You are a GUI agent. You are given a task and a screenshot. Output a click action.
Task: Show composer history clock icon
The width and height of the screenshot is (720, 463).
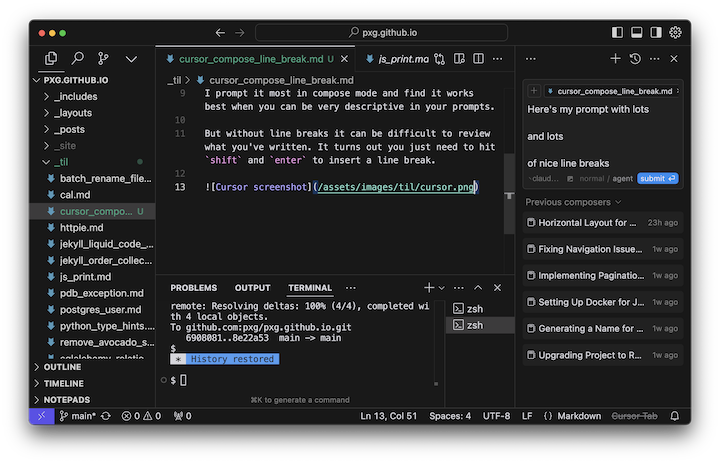pyautogui.click(x=636, y=59)
